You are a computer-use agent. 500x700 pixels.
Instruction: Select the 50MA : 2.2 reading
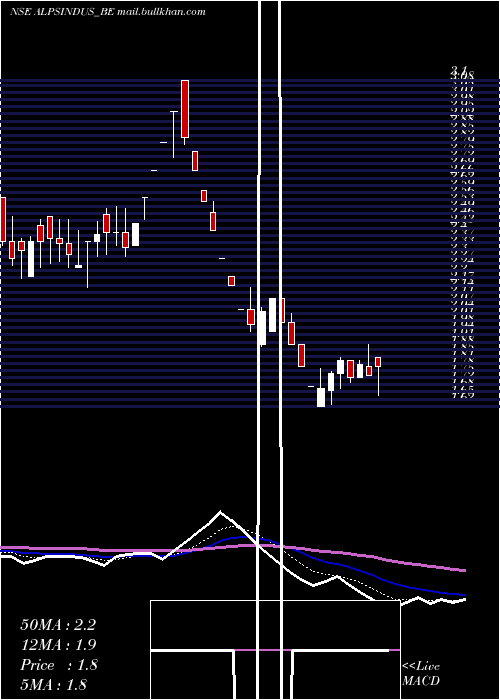[58, 625]
